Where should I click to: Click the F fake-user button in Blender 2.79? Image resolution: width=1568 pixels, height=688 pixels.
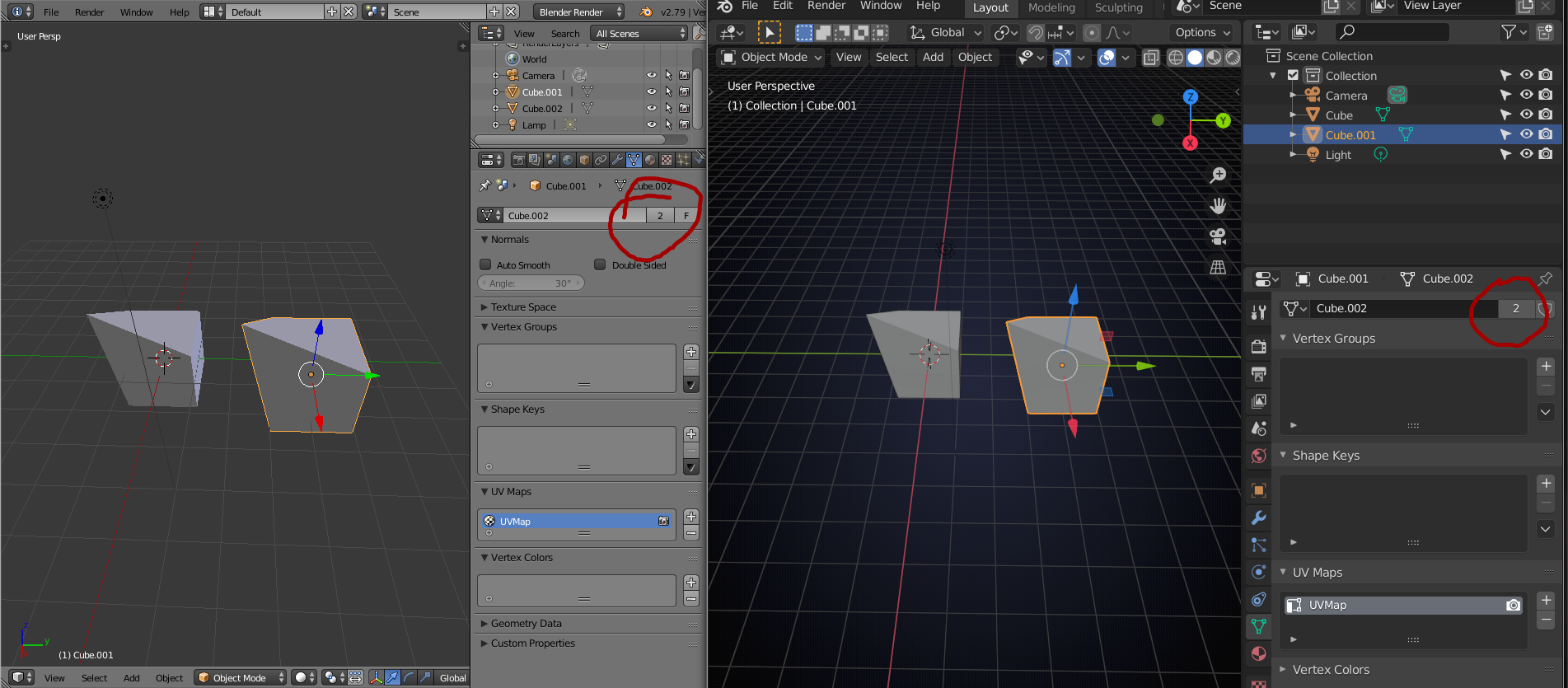[x=686, y=216]
